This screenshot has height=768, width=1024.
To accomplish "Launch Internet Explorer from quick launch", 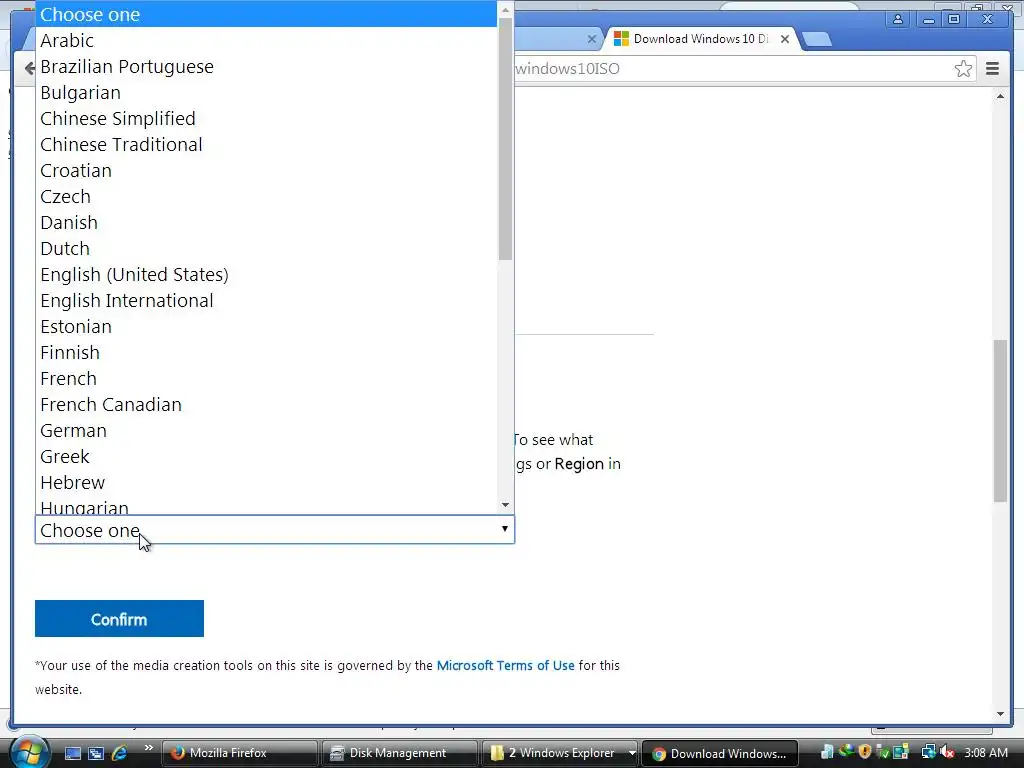I will [x=120, y=753].
